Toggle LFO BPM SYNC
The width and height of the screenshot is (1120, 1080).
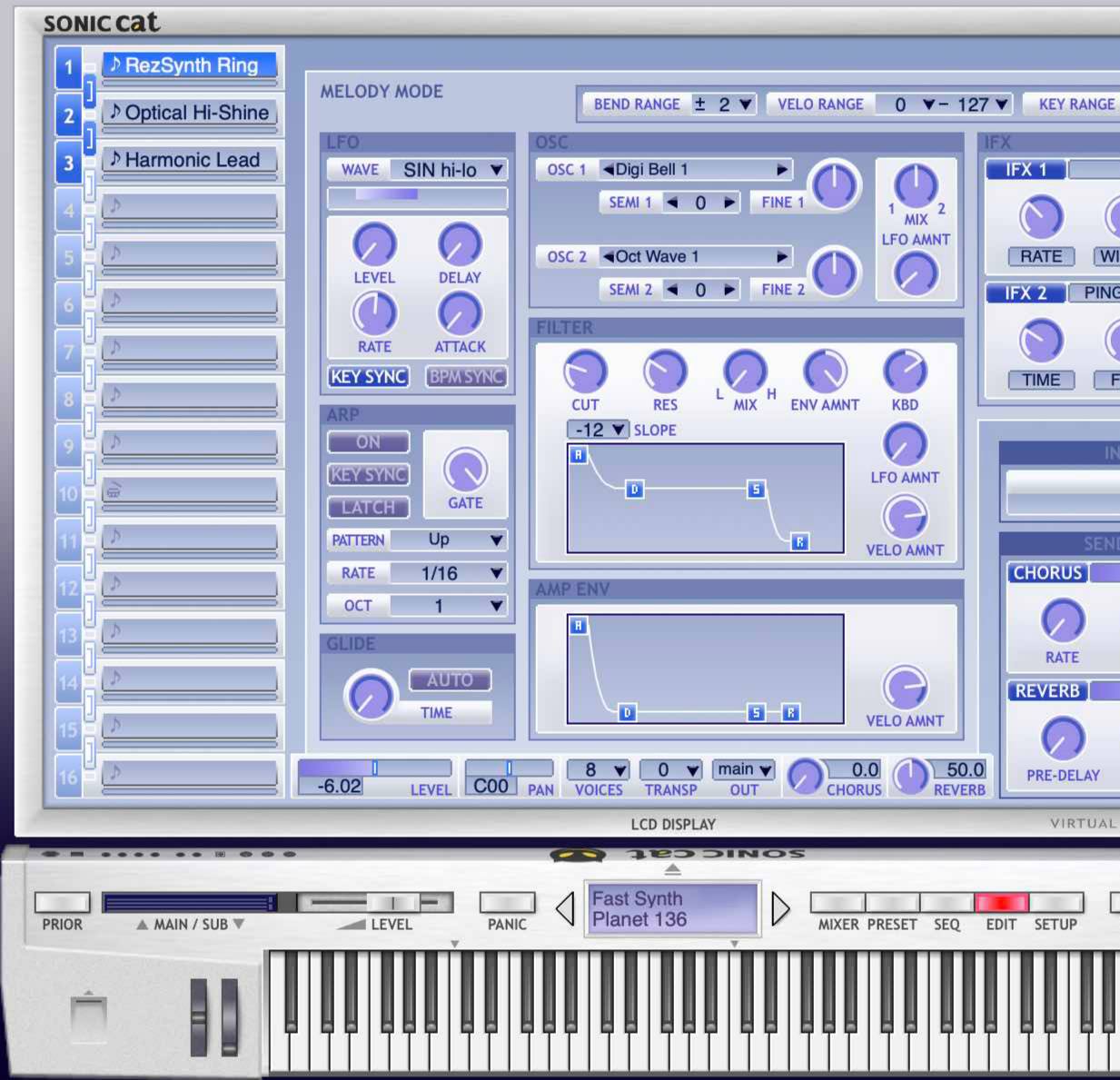pyautogui.click(x=466, y=377)
